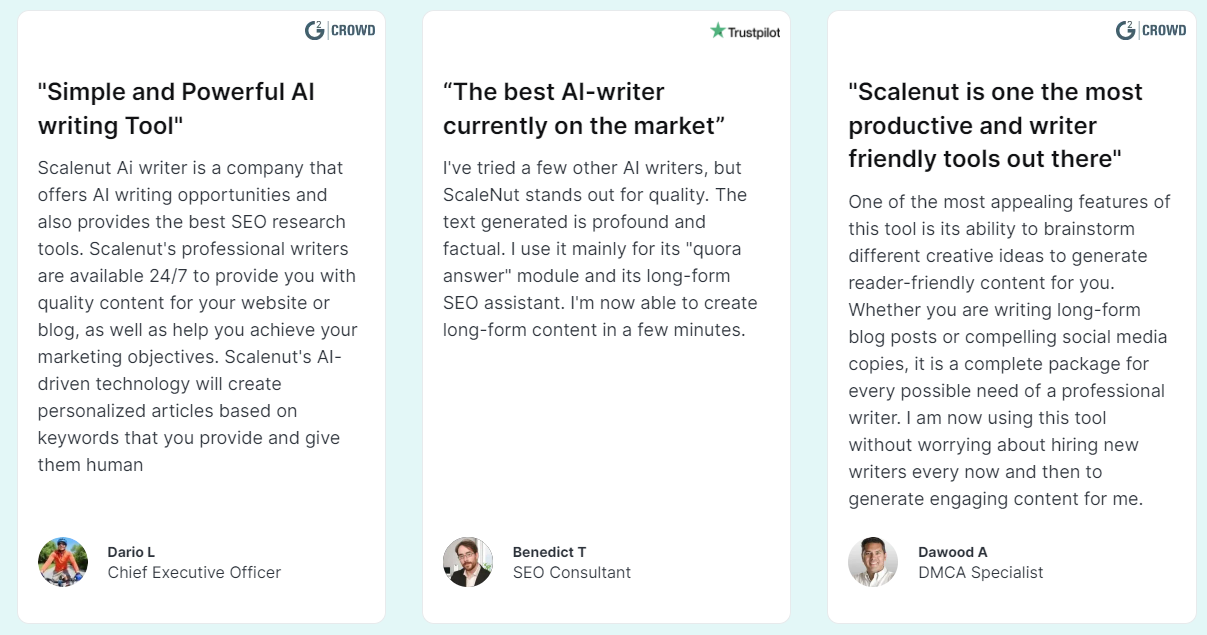Click the G2 Crowd logo on Dario L's review
Image resolution: width=1207 pixels, height=635 pixels.
point(340,31)
